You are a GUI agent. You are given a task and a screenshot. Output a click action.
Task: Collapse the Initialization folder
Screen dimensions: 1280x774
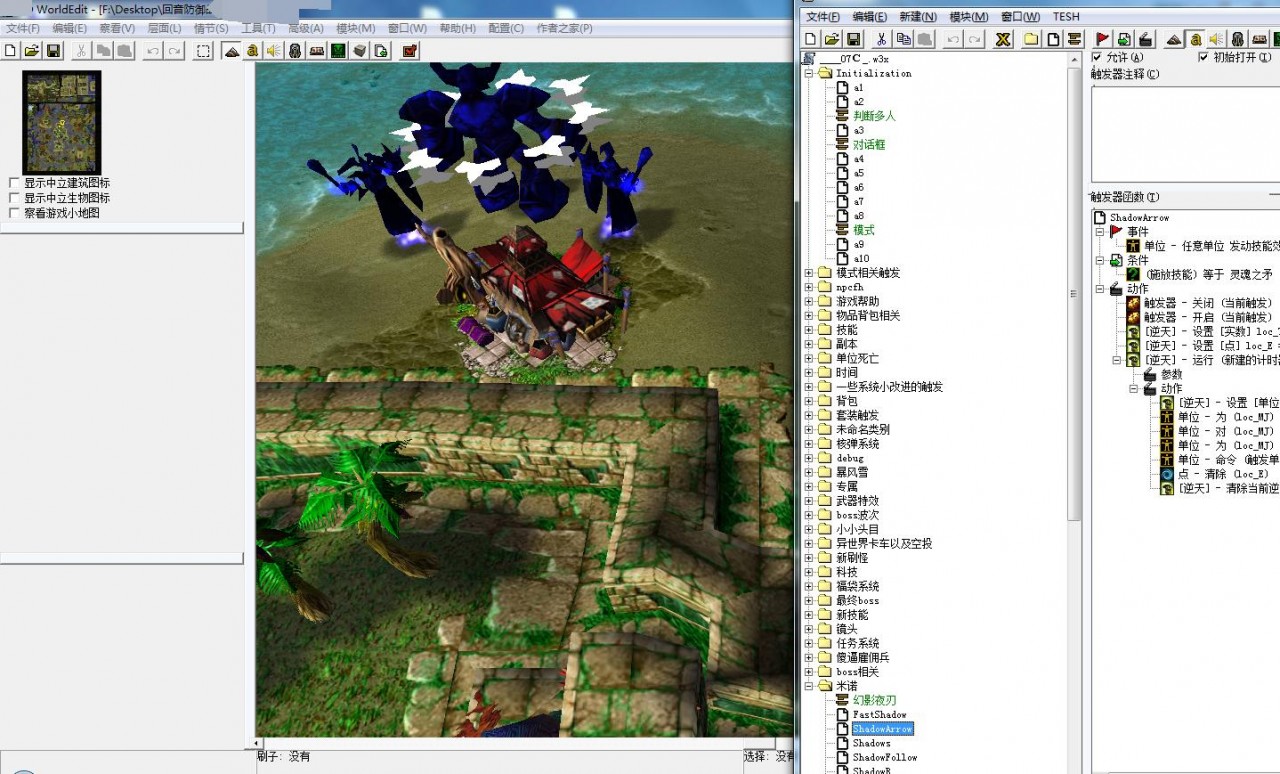click(x=809, y=73)
